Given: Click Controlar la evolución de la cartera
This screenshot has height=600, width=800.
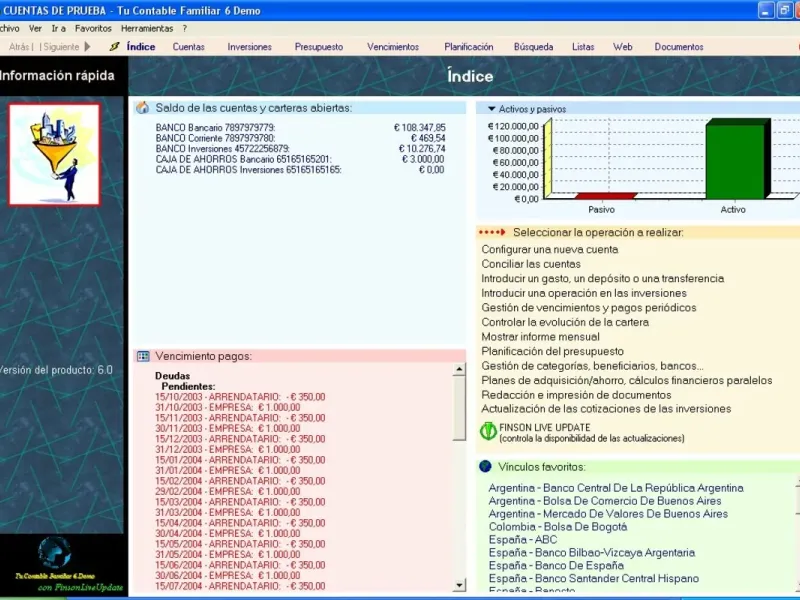Looking at the screenshot, I should click(x=565, y=322).
